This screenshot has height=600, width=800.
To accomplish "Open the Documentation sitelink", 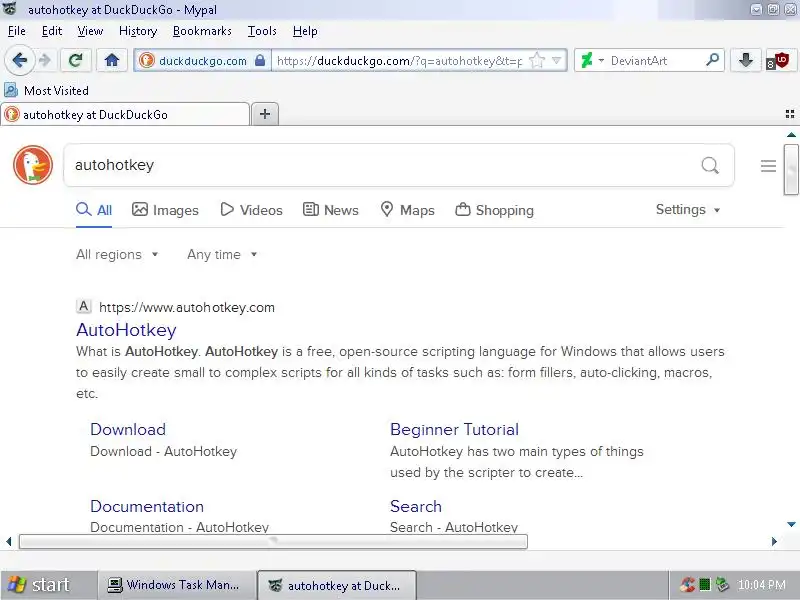I will point(147,506).
